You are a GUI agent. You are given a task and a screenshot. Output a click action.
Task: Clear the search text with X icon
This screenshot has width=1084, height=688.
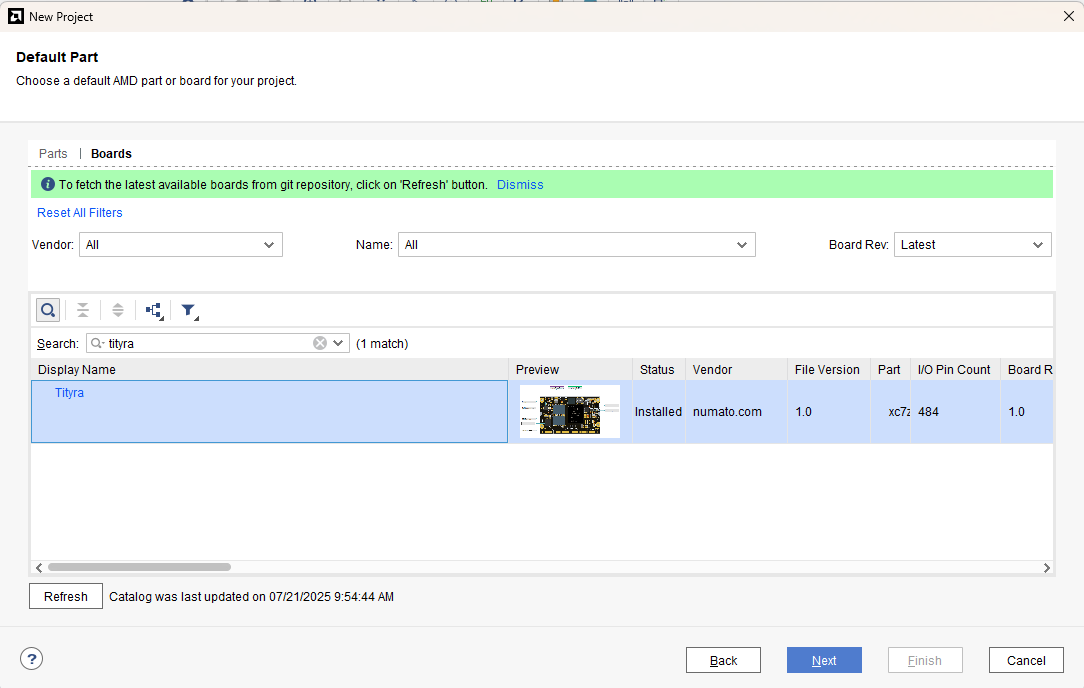(x=320, y=343)
